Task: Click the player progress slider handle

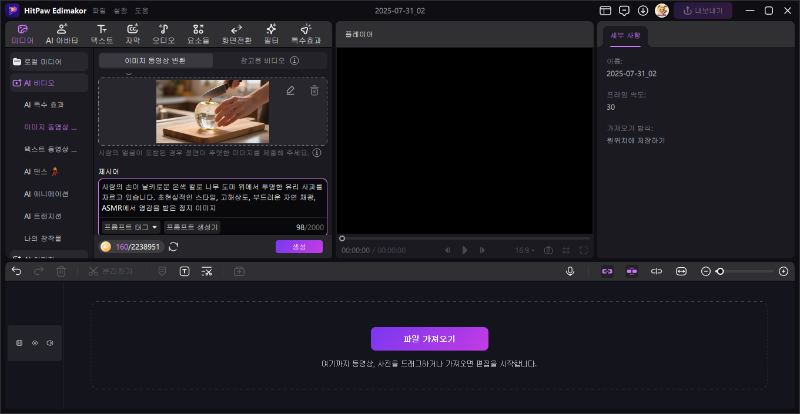Action: click(342, 238)
